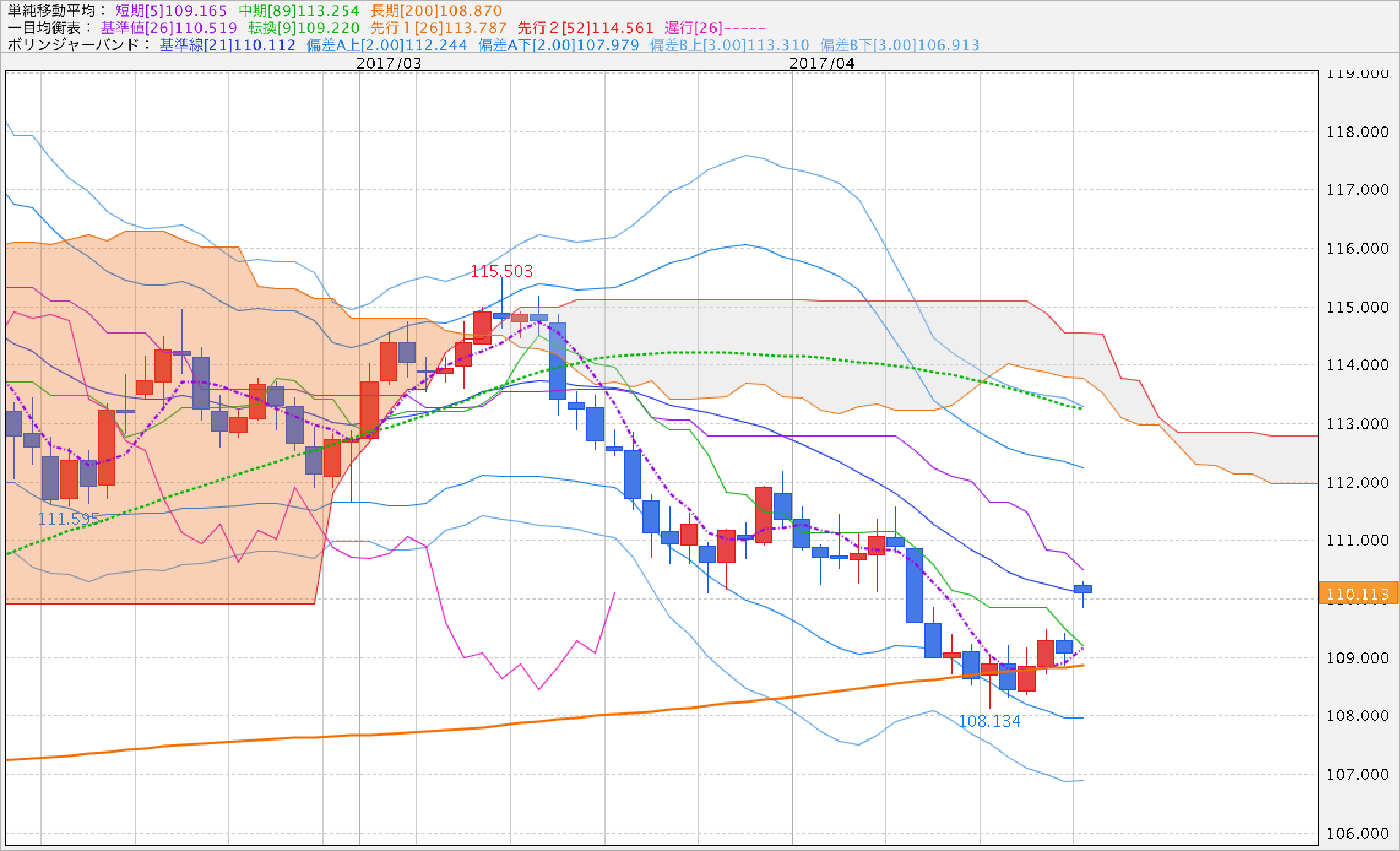Select the 2017/04 date marker
The height and width of the screenshot is (851, 1400).
pyautogui.click(x=821, y=63)
